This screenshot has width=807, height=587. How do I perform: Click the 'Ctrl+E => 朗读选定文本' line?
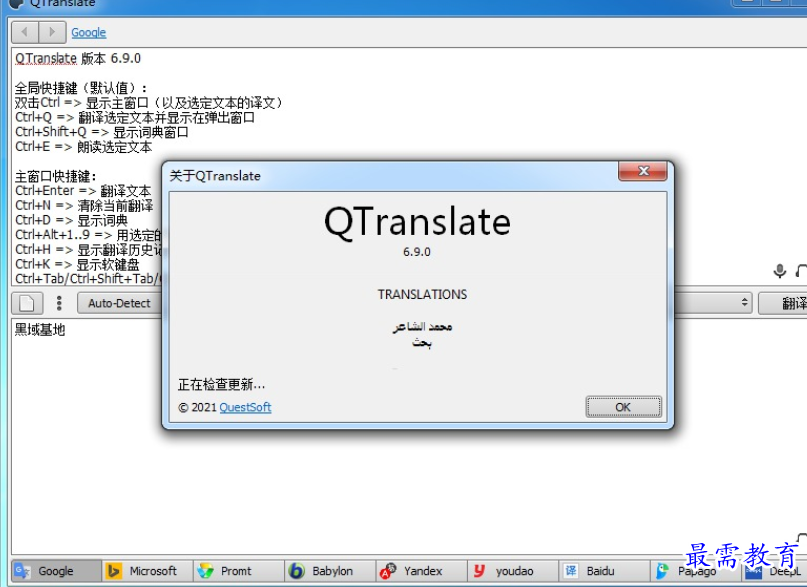83,147
